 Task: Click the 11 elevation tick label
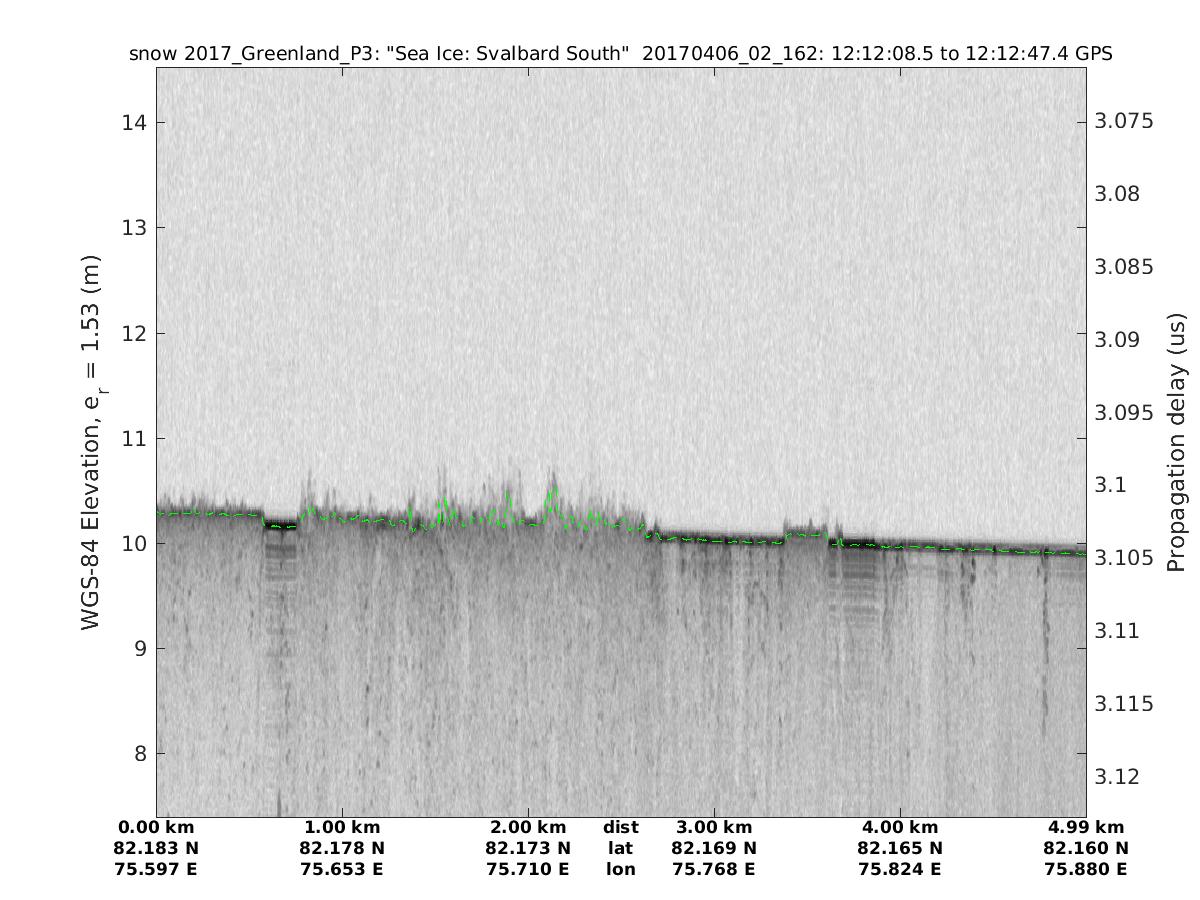pos(133,438)
